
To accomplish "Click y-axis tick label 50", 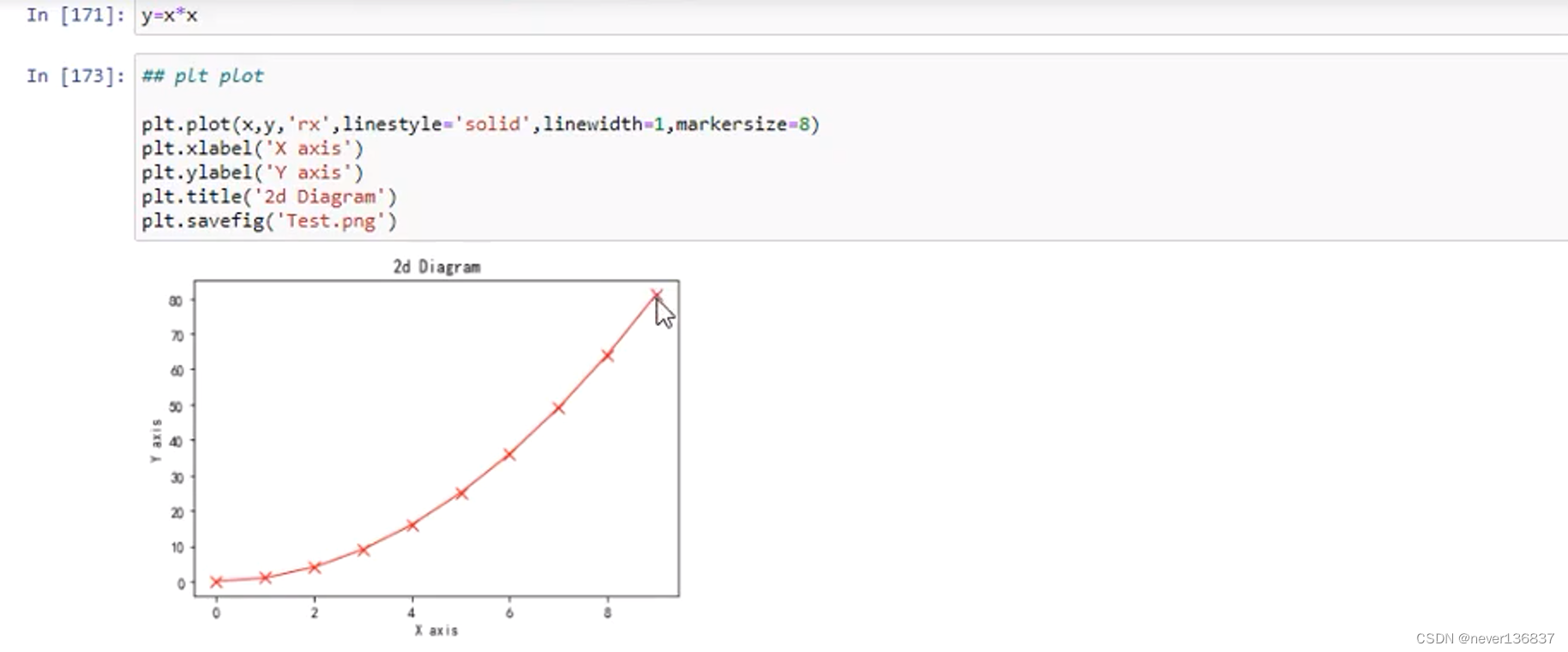I will point(176,406).
